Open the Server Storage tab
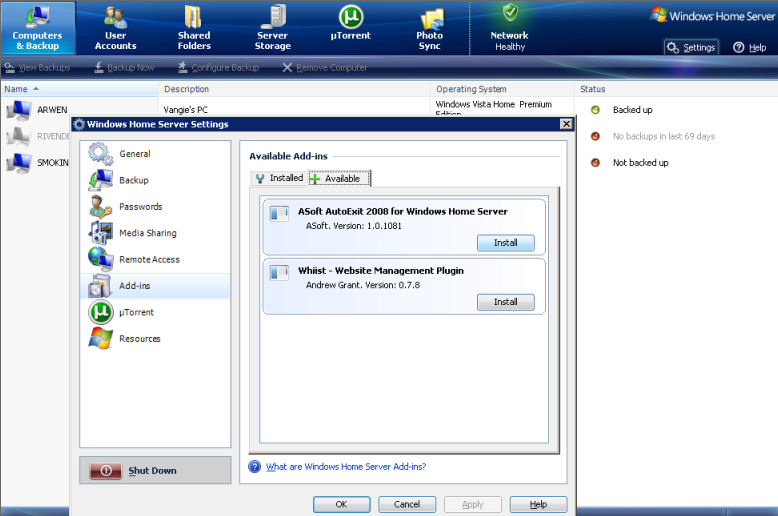Screen dimensions: 778x516 pos(272,28)
